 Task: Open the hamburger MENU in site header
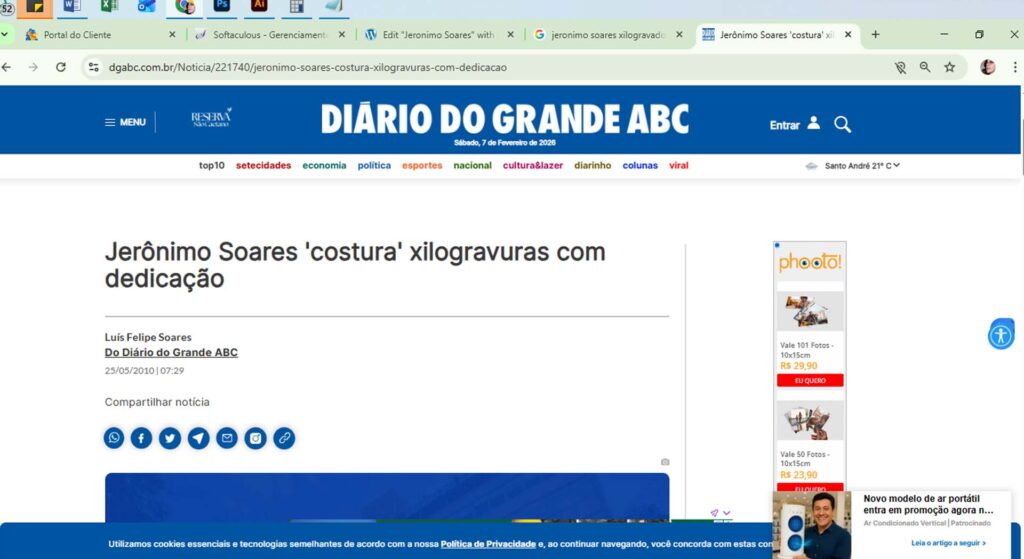[125, 122]
